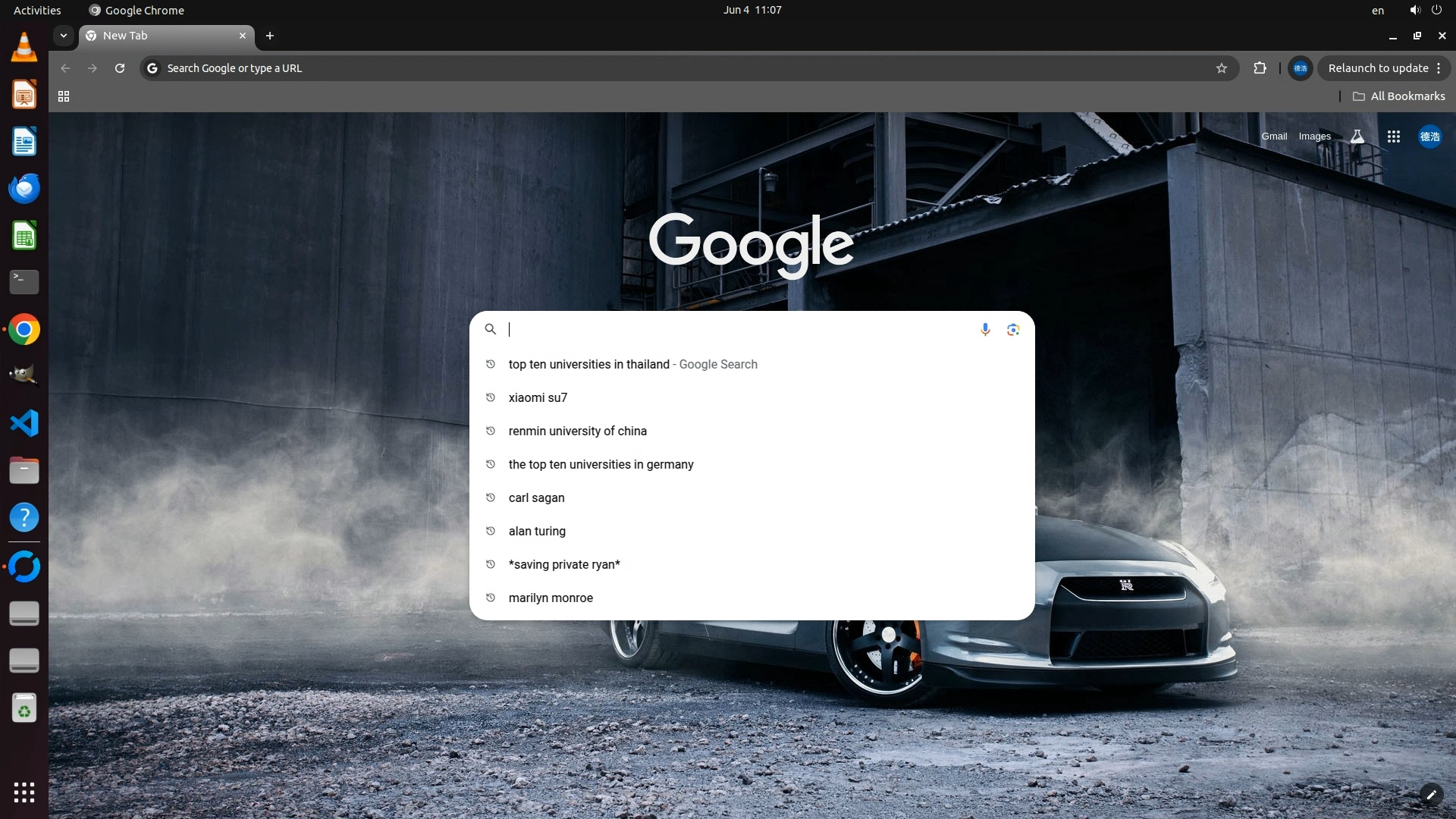The height and width of the screenshot is (819, 1456).
Task: Click Relaunch to update button
Action: click(x=1377, y=68)
